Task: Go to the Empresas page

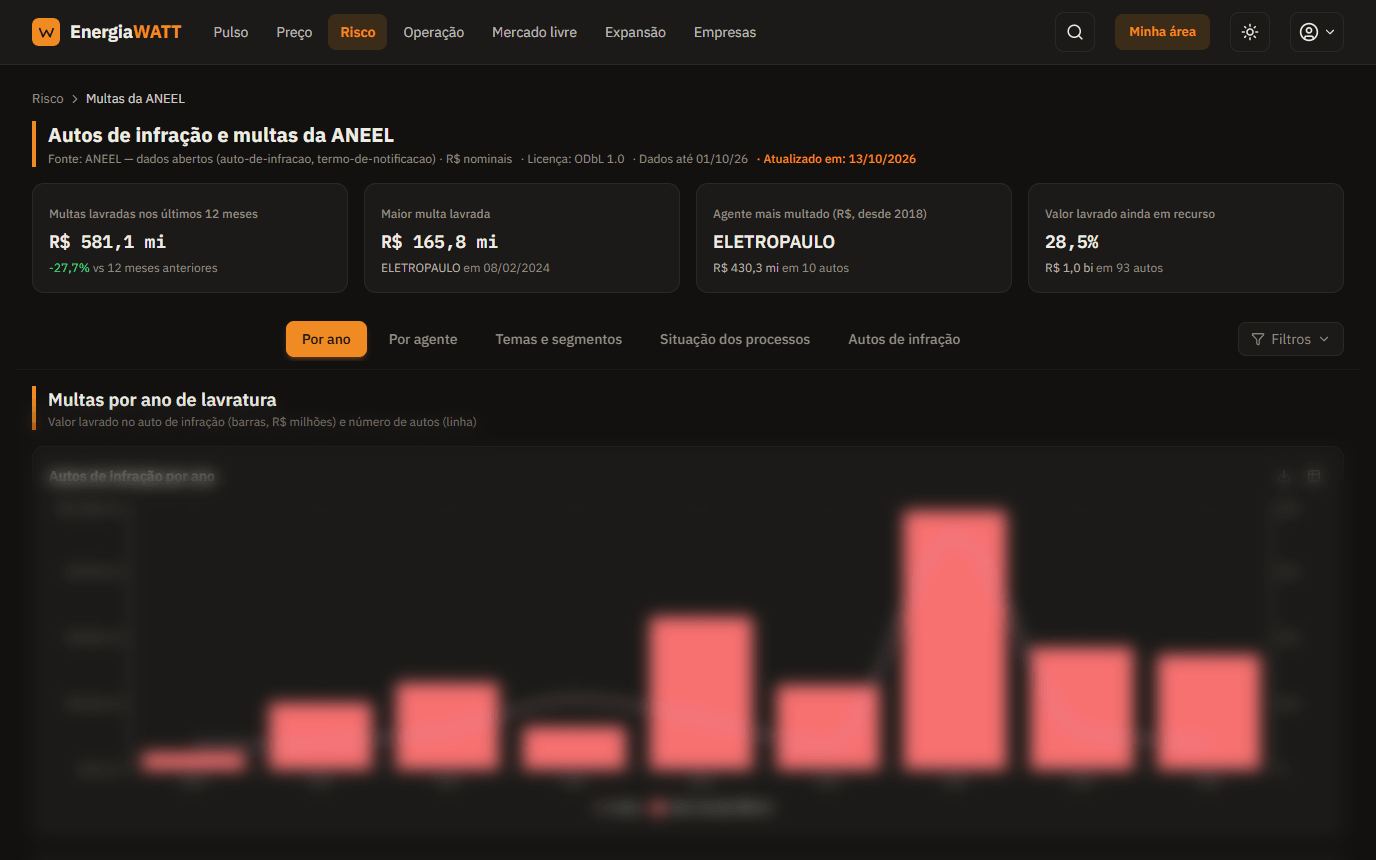Action: coord(725,32)
